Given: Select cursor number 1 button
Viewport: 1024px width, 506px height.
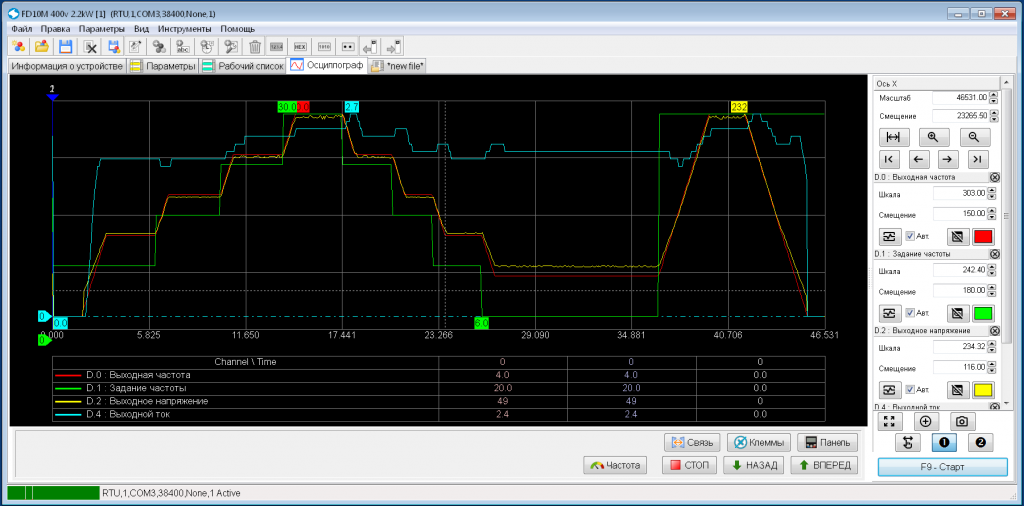Looking at the screenshot, I should point(944,443).
